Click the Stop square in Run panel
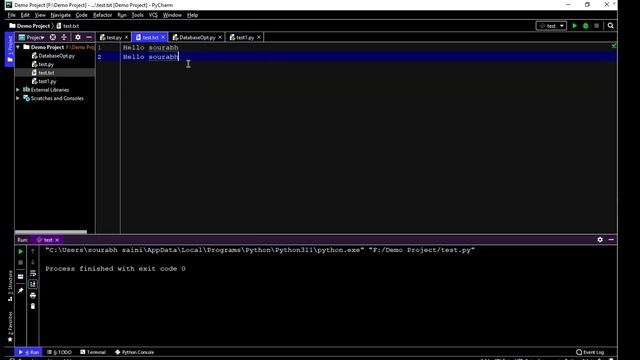This screenshot has width=640, height=360. click(20, 262)
